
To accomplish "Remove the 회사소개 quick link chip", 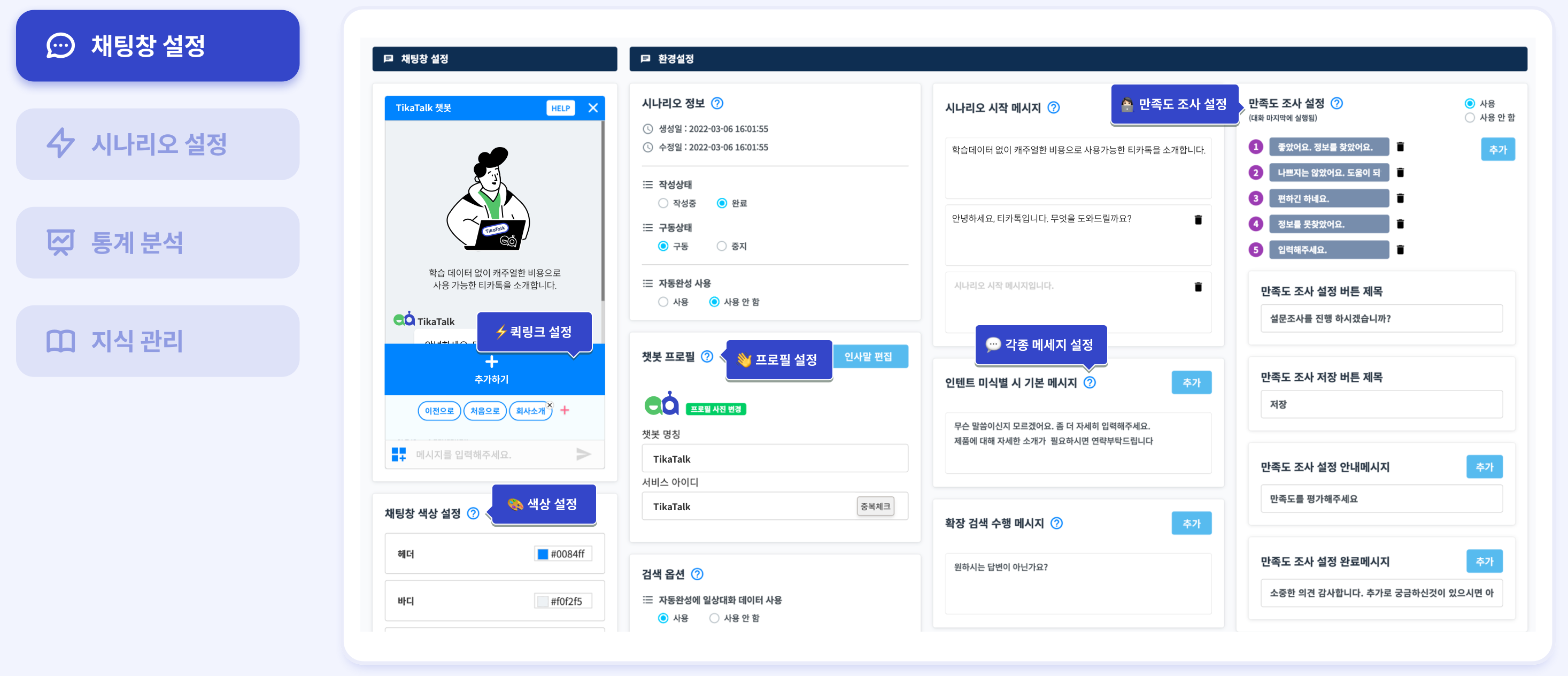I will coord(549,405).
